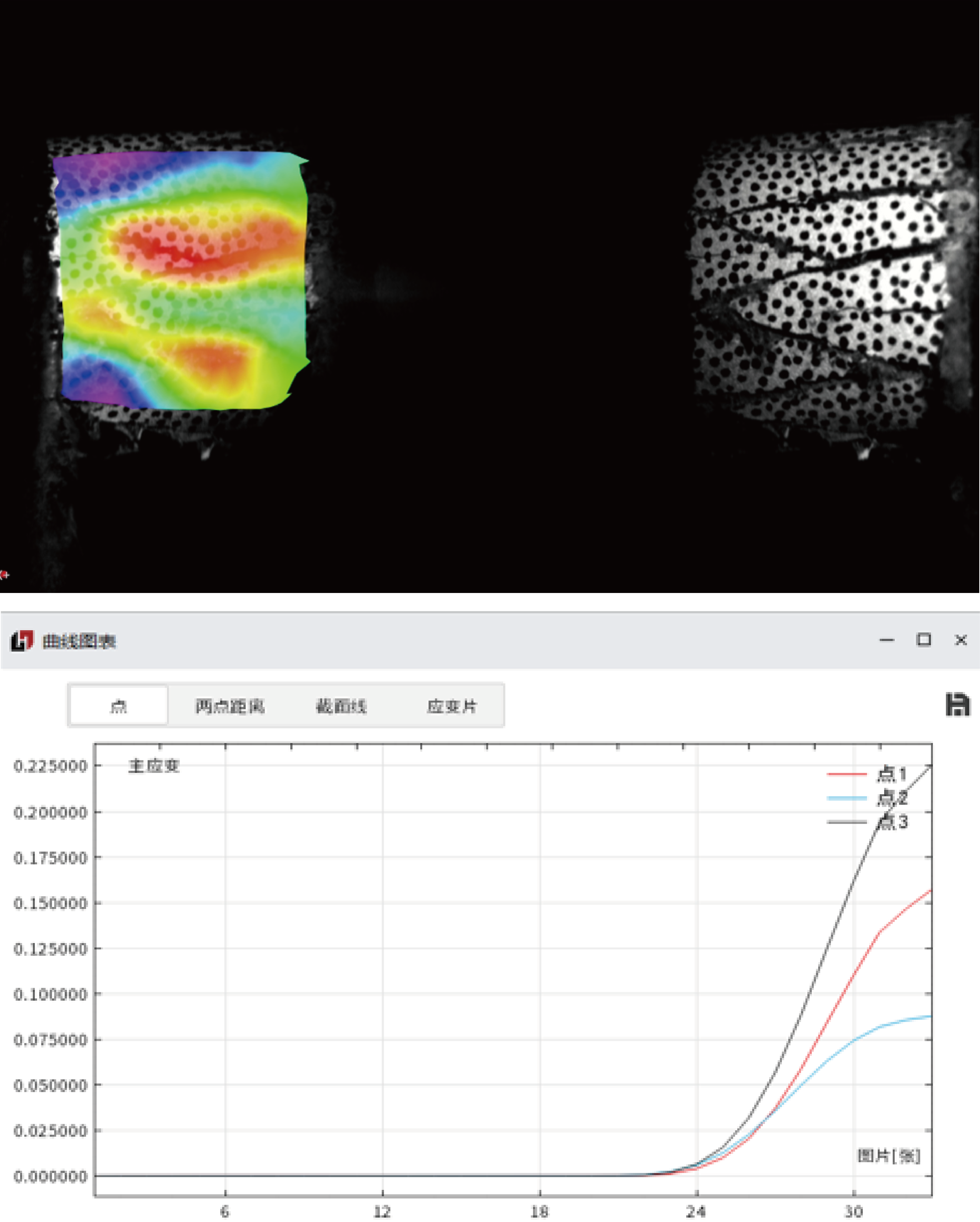Click the 0.225000 y-axis tick label

pos(51,766)
